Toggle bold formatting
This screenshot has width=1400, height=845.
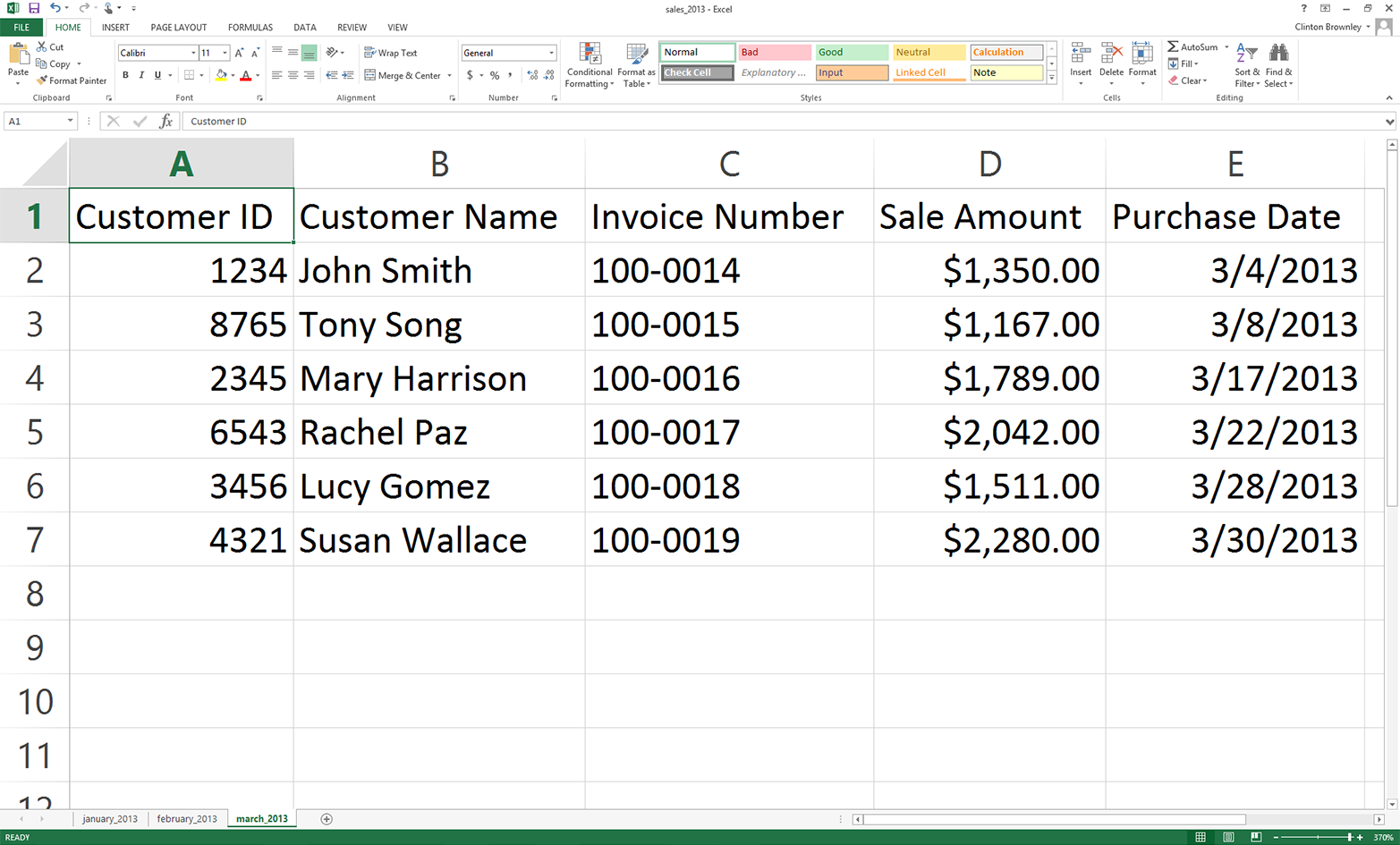click(124, 75)
